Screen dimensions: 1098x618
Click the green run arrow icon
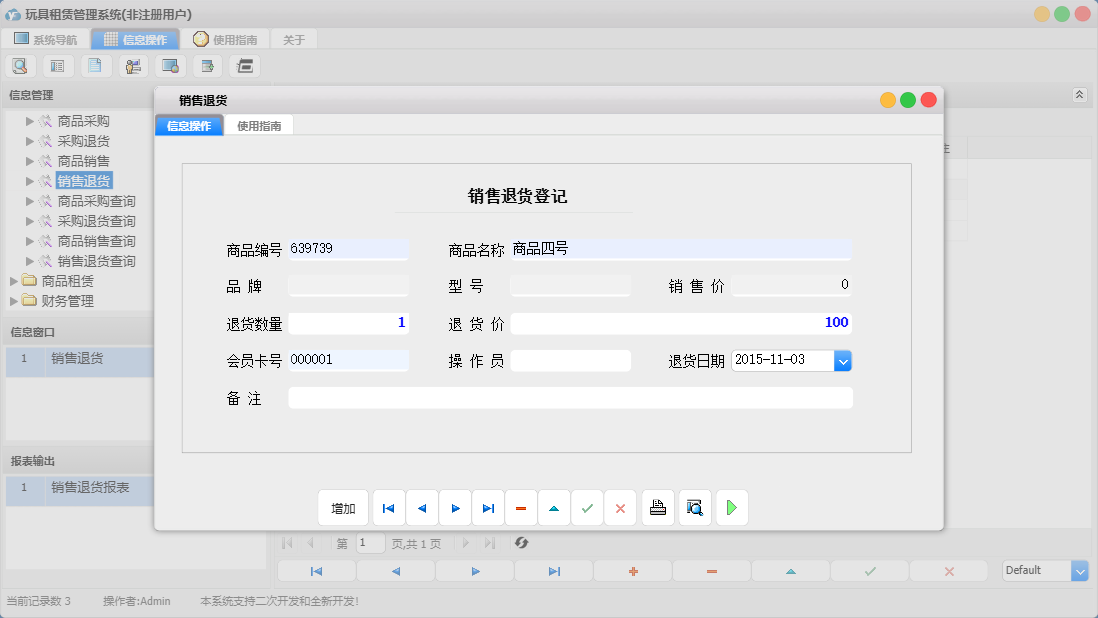[731, 507]
